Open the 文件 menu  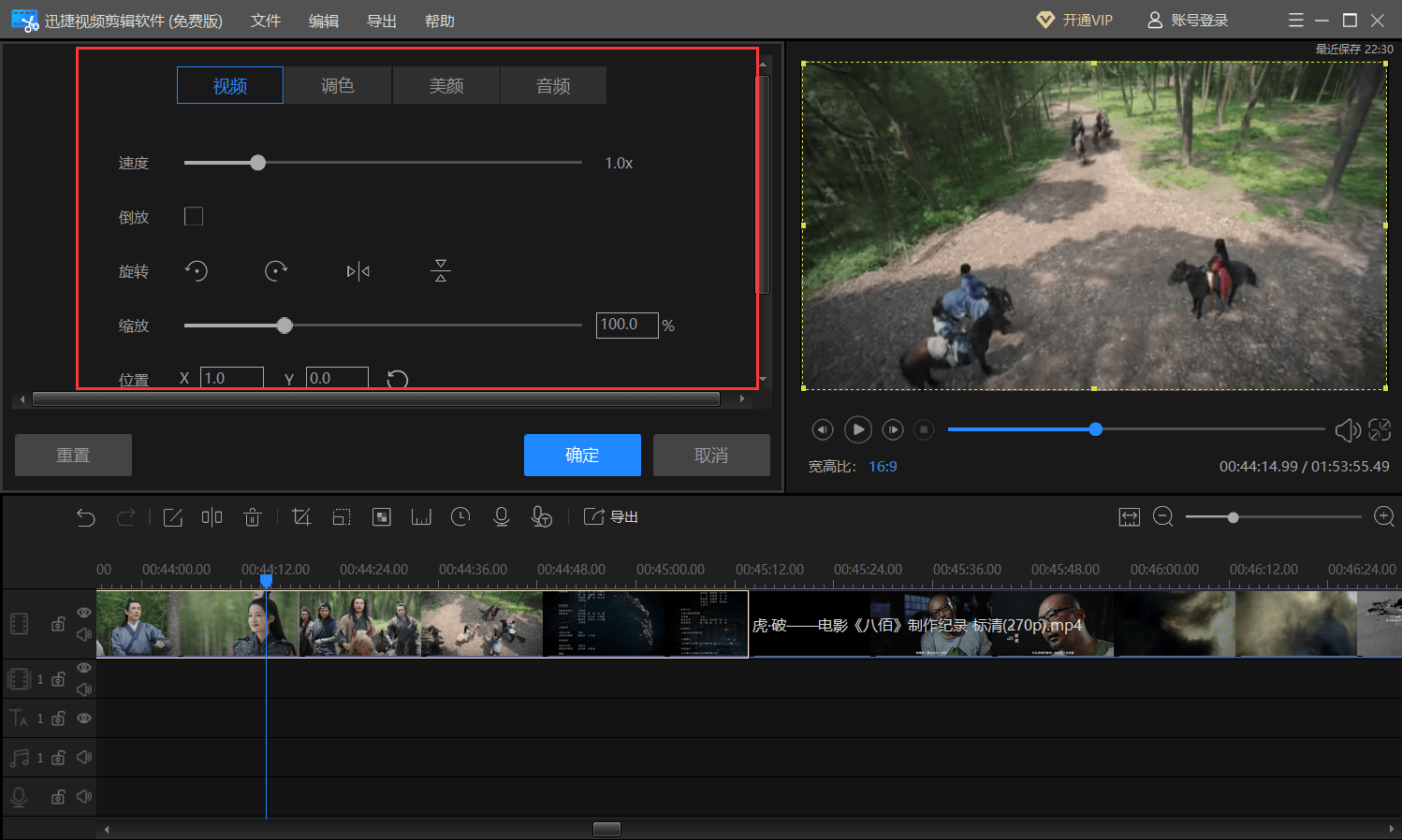coord(266,21)
